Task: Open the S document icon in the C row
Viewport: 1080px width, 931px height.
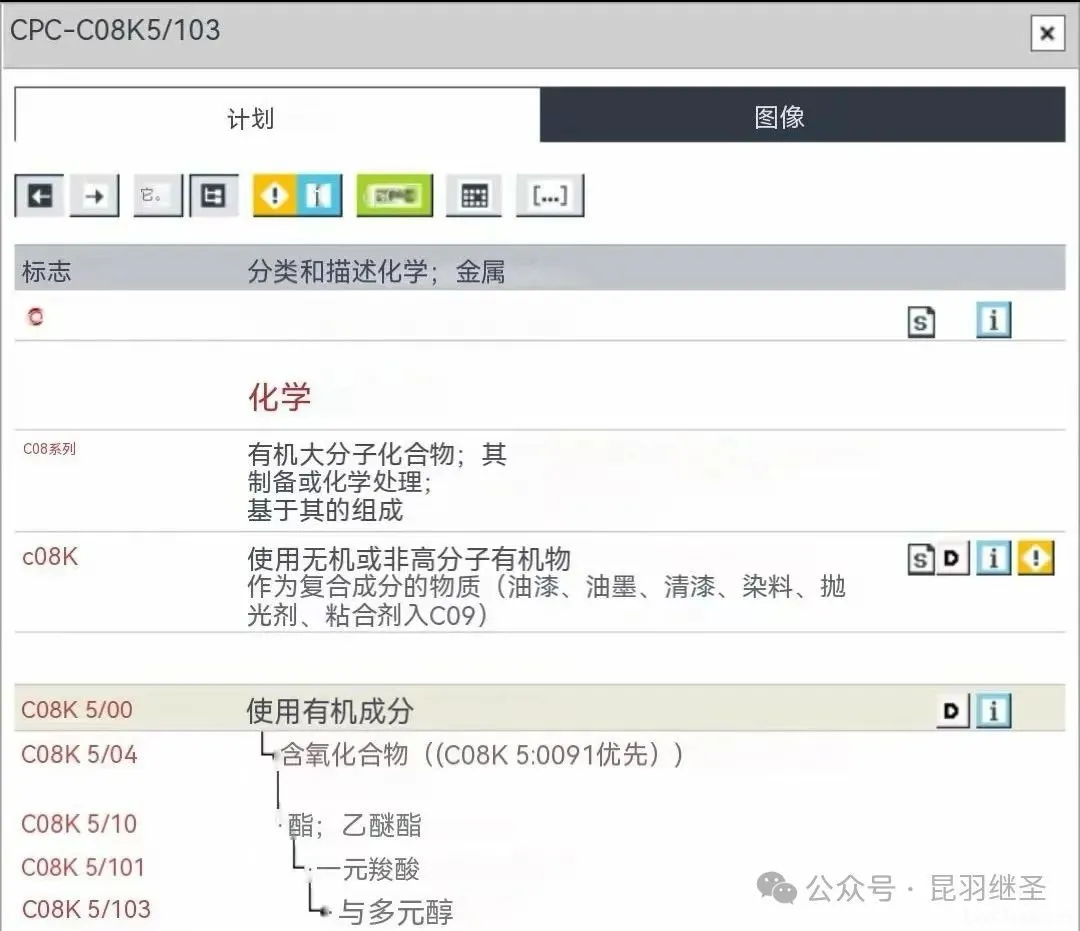Action: [x=921, y=322]
